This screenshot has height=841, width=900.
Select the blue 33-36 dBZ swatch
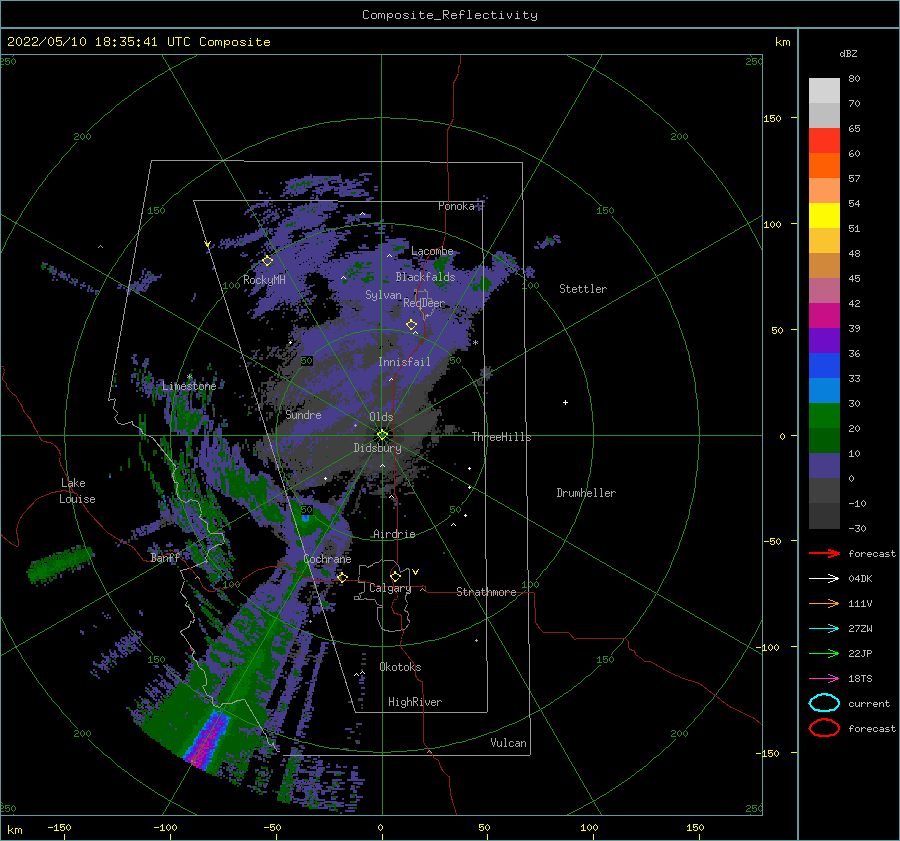pyautogui.click(x=824, y=366)
